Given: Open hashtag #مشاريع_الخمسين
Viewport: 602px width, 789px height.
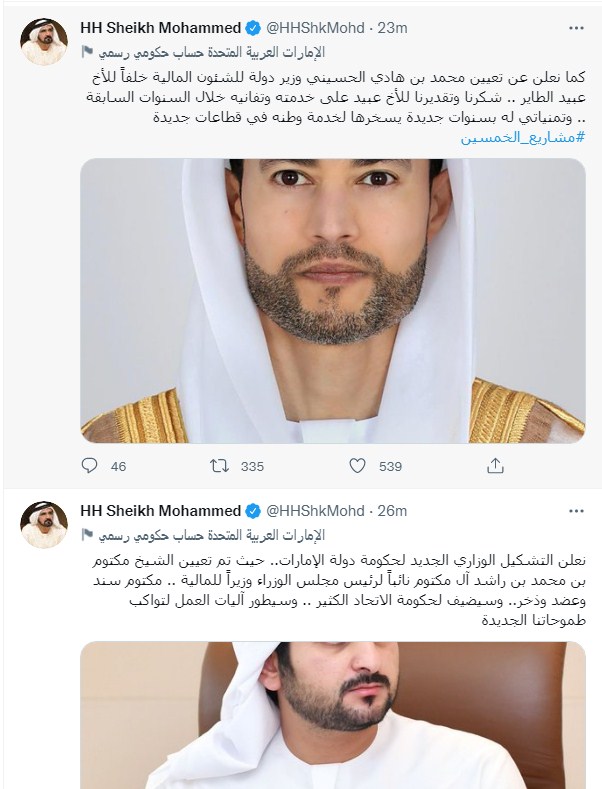Looking at the screenshot, I should coord(523,137).
